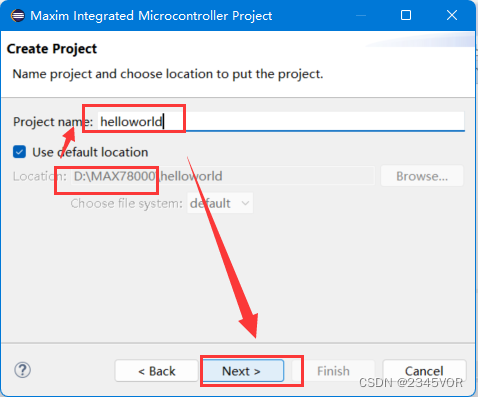
Task: Click the Next > button
Action: point(243,371)
